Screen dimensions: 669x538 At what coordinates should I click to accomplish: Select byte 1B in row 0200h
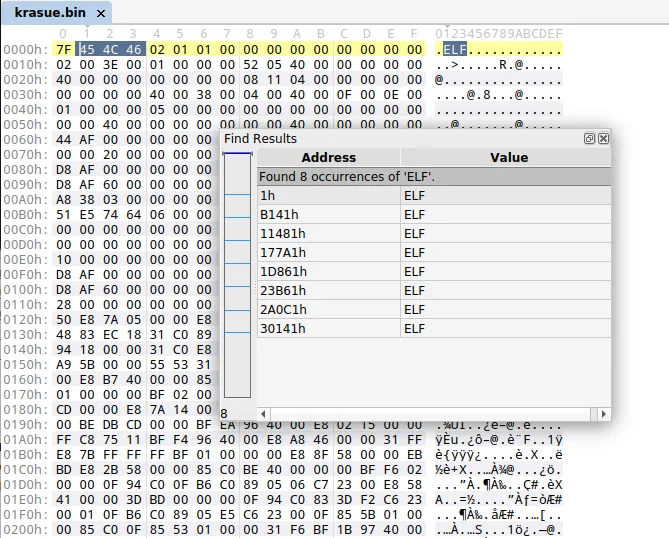(344, 530)
